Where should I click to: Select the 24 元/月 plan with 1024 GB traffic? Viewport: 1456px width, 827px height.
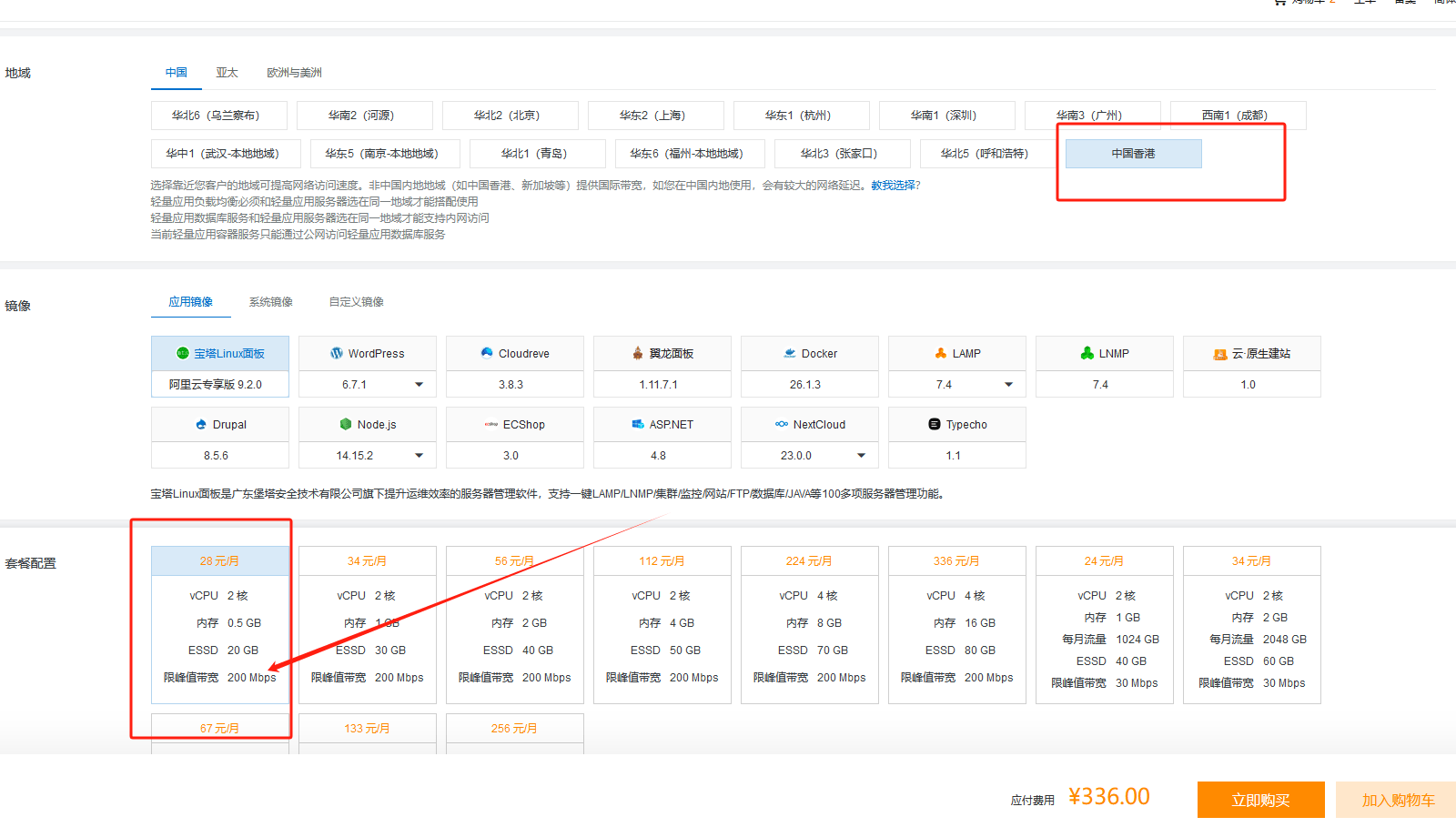pos(1105,625)
